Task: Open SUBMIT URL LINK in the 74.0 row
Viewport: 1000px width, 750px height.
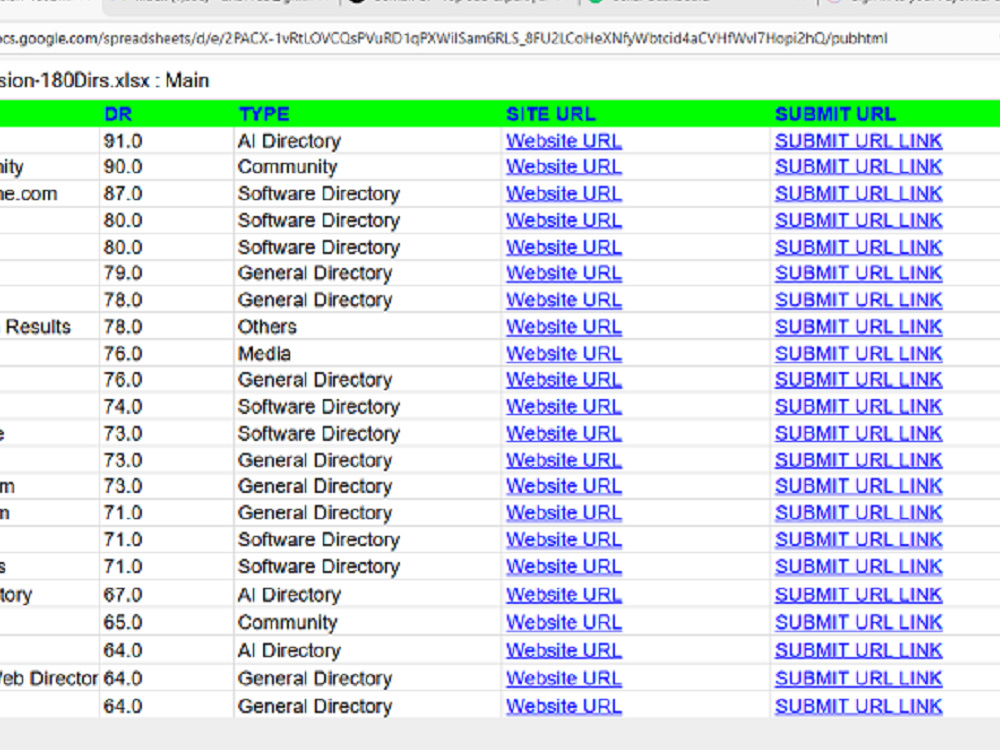Action: [x=858, y=406]
